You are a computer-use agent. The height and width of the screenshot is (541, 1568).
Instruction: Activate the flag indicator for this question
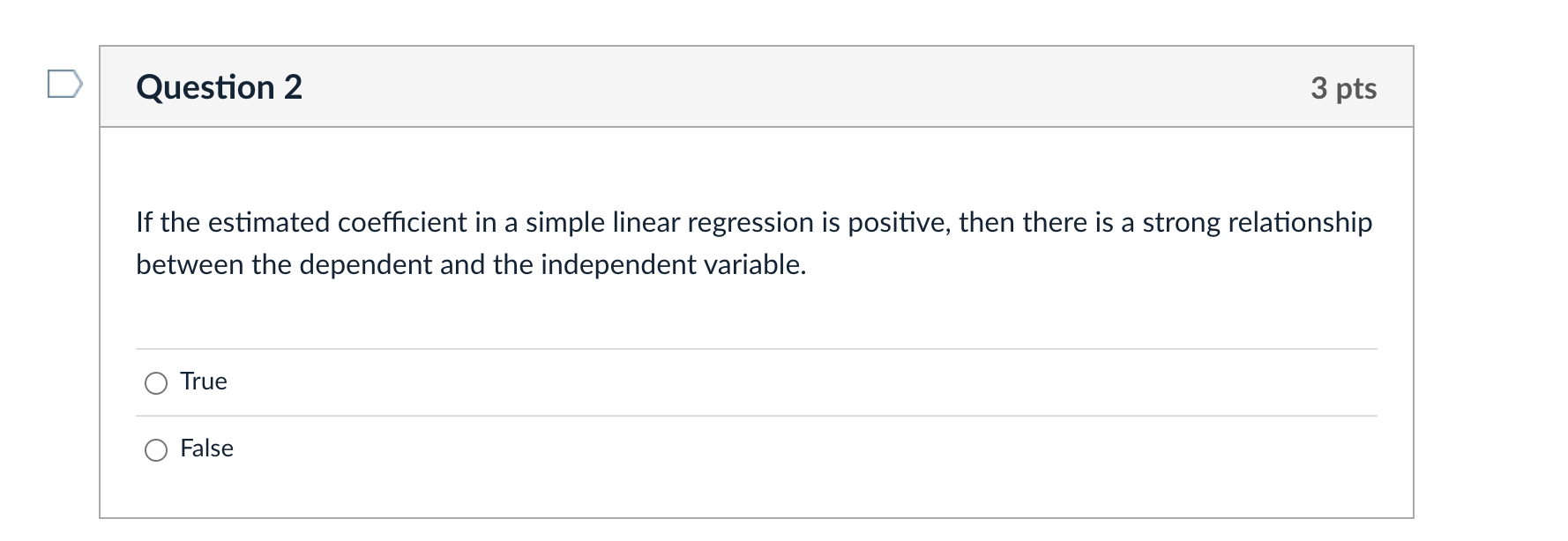pyautogui.click(x=63, y=85)
